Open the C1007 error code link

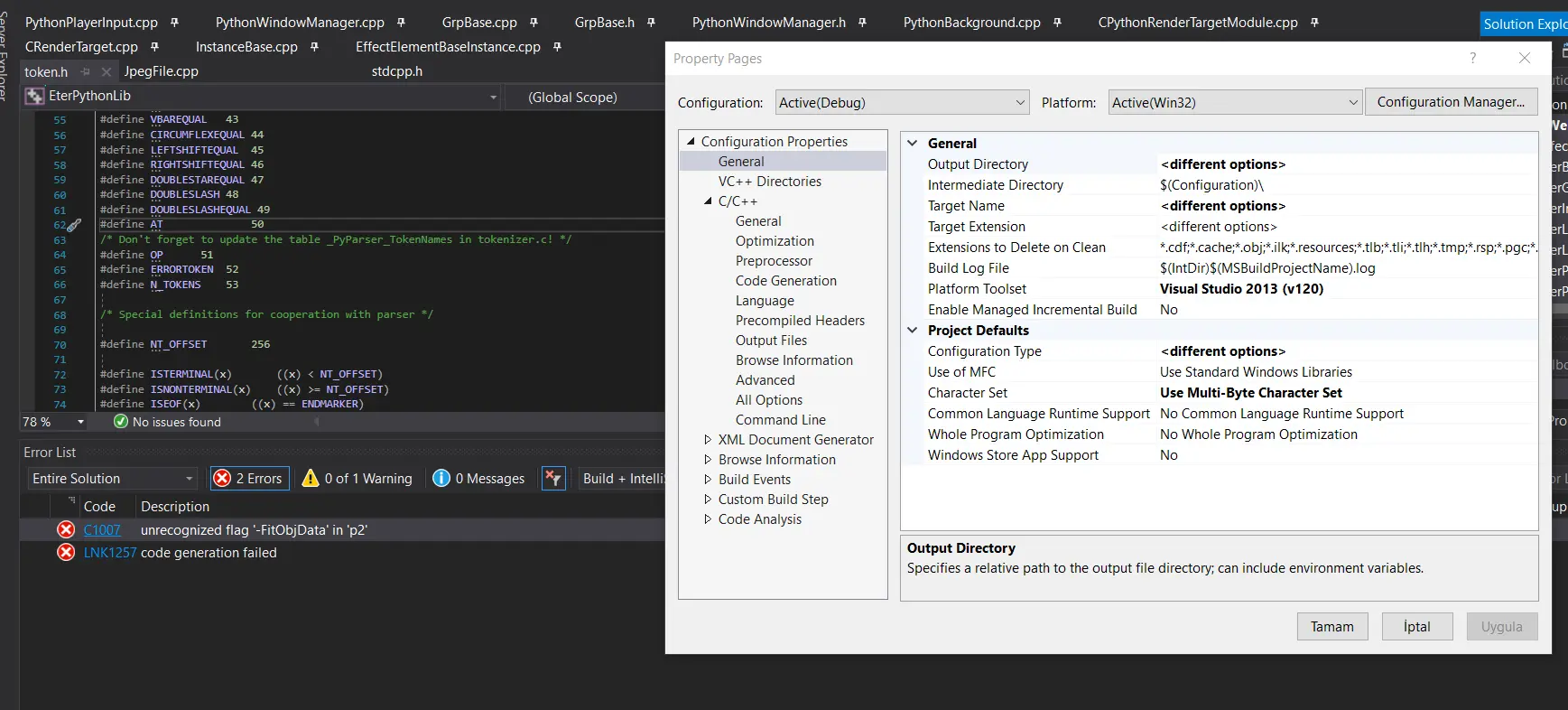tap(102, 530)
